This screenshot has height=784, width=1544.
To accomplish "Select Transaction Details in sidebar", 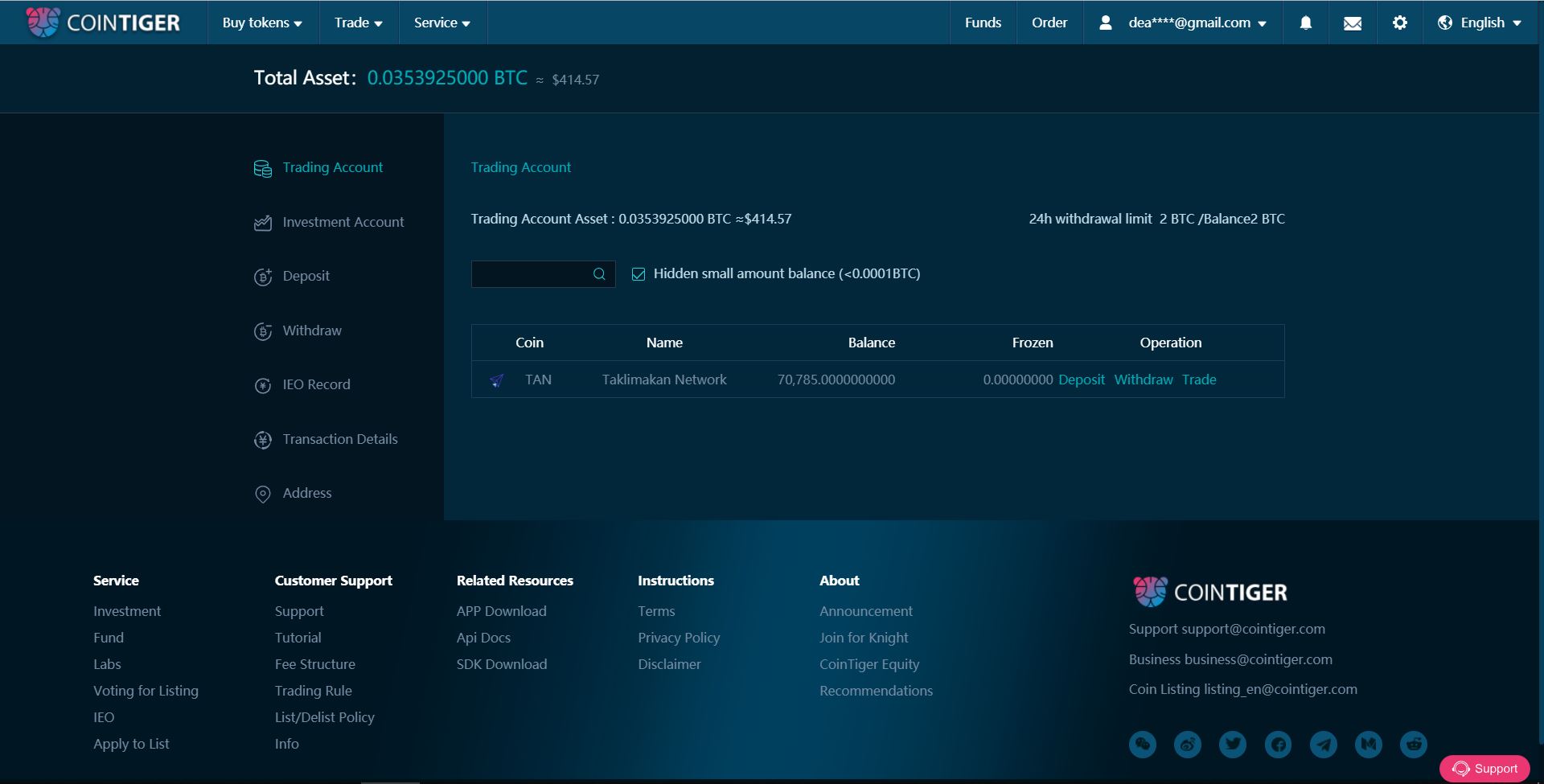I will 340,439.
